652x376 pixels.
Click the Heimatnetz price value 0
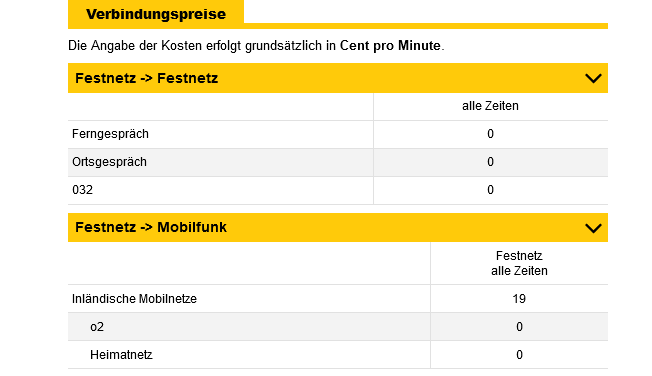[519, 355]
